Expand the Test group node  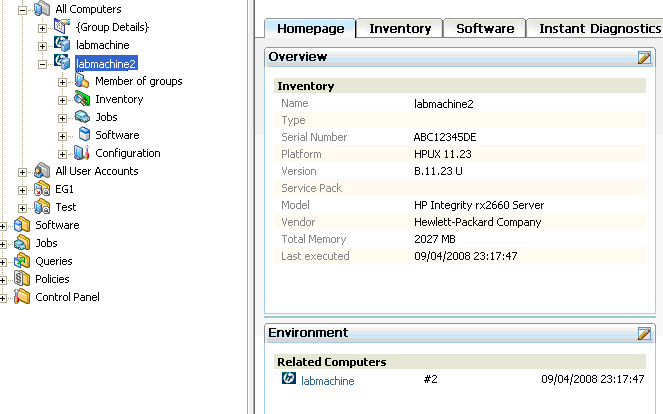[x=22, y=208]
